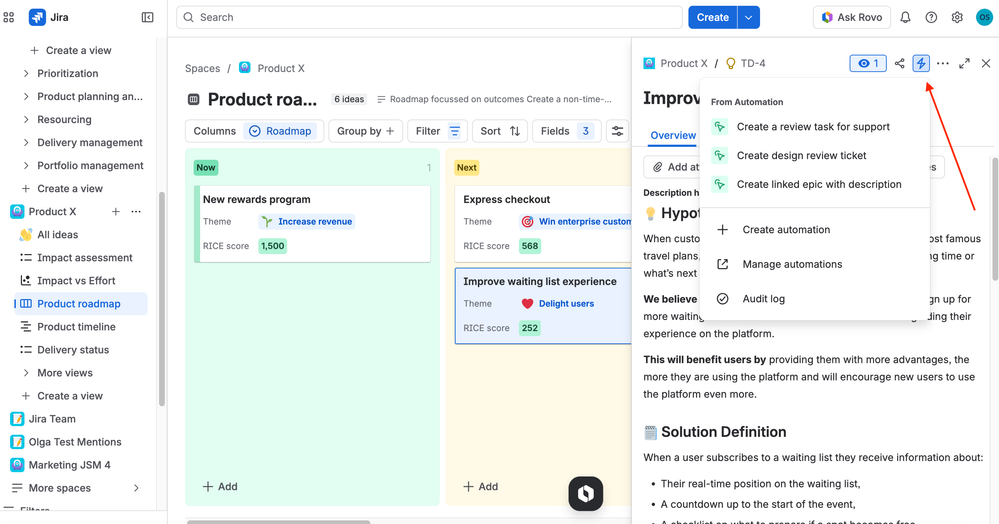Open the notifications bell
Screen dimensions: 999x524
click(905, 17)
